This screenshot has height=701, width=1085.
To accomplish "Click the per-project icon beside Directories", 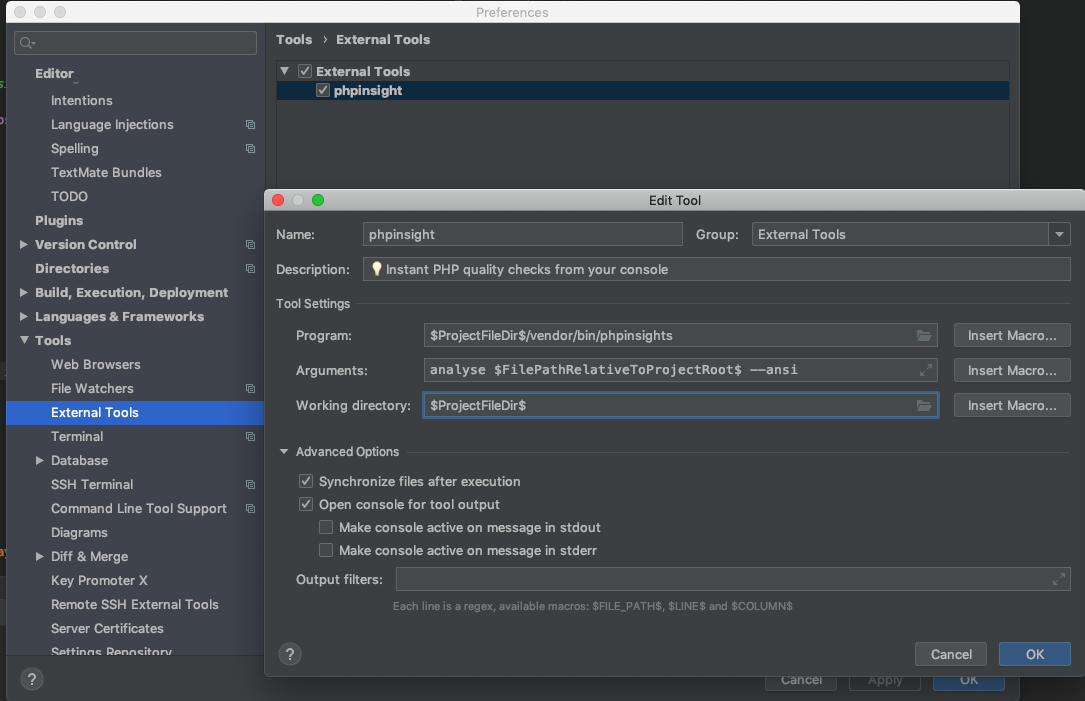I will tap(250, 268).
